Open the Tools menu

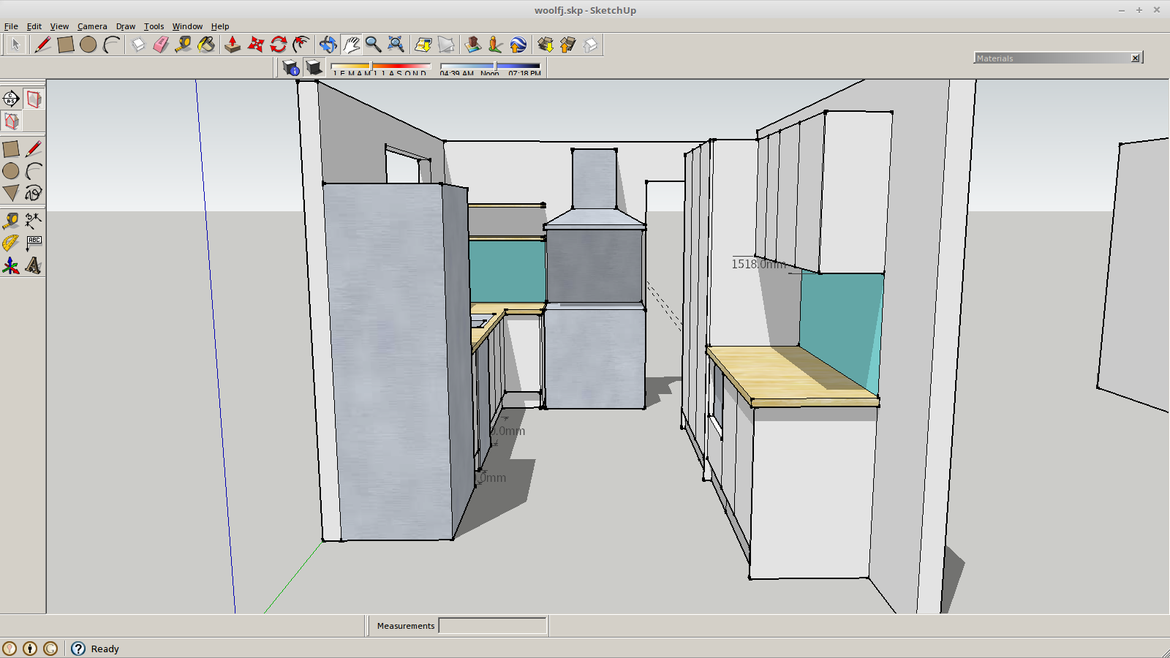click(x=152, y=26)
